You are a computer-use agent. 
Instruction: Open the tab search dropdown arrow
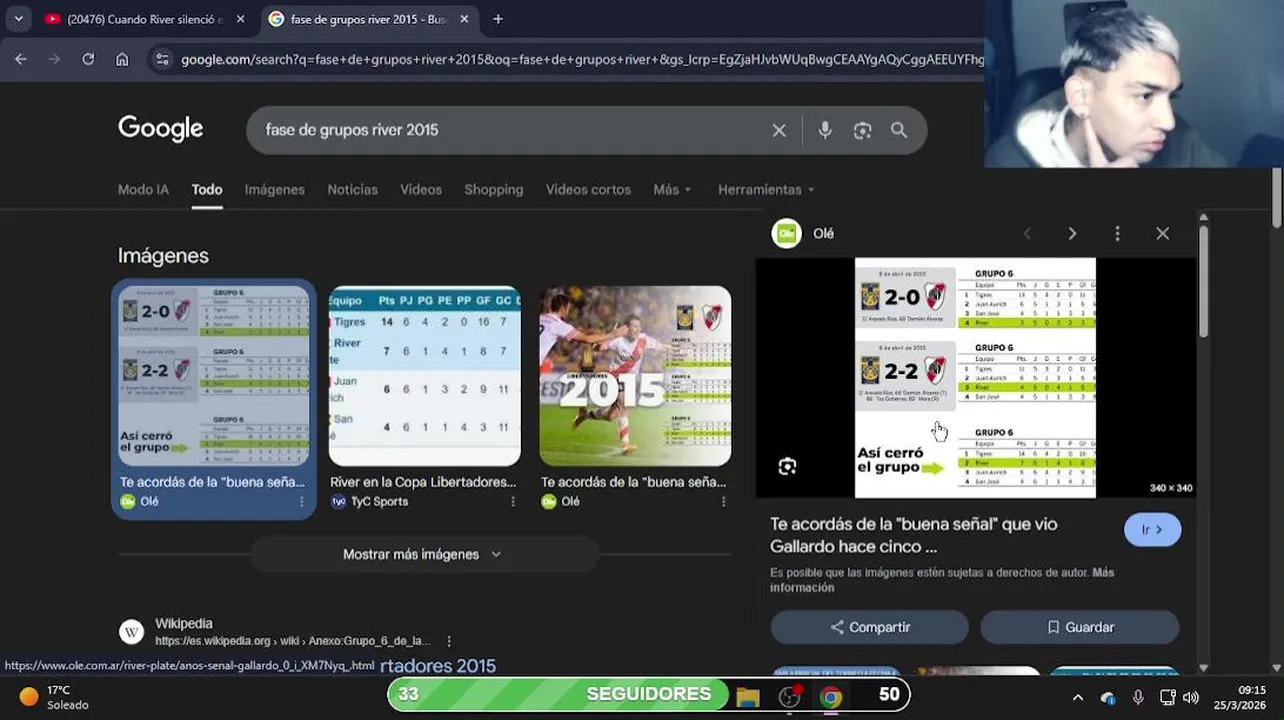click(x=18, y=19)
